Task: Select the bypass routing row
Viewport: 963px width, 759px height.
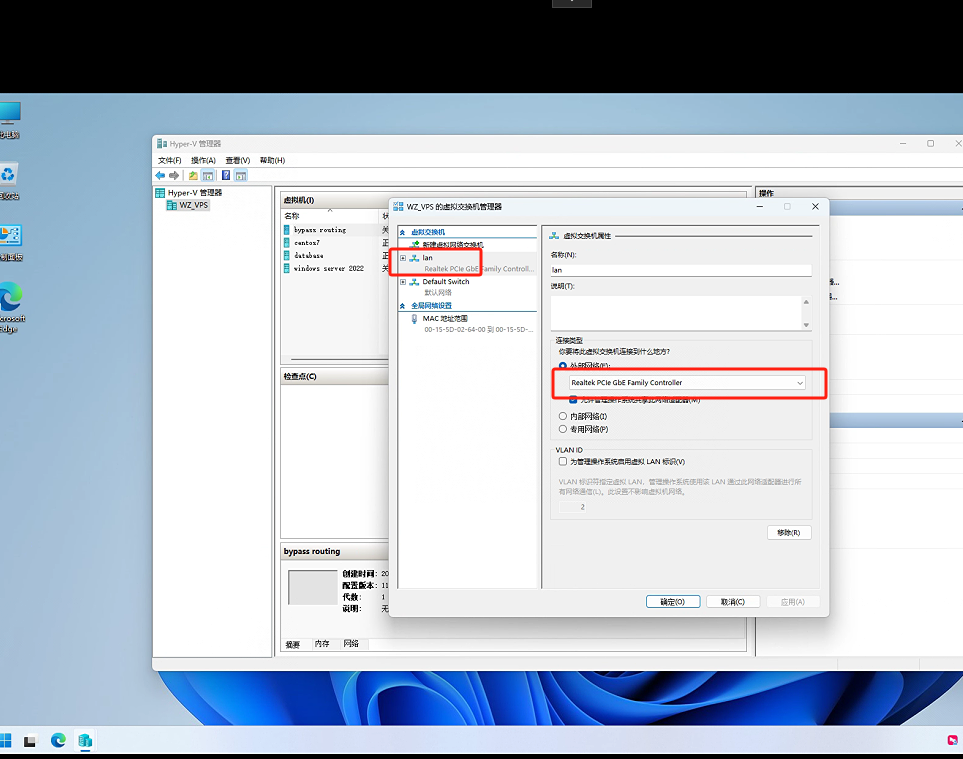Action: [x=335, y=230]
